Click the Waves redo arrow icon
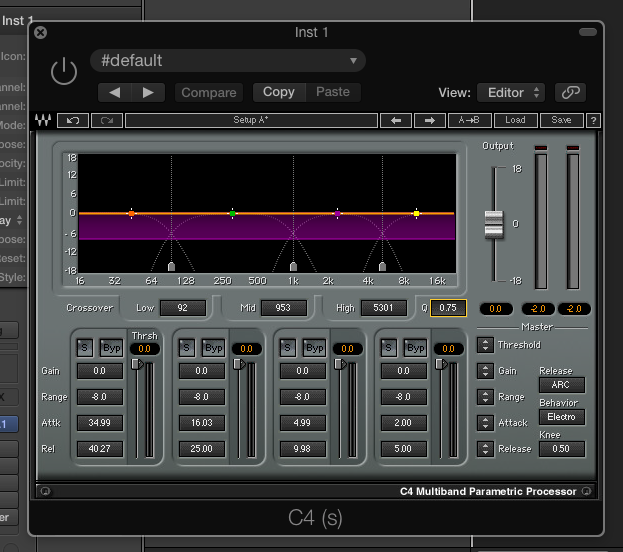The image size is (623, 552). pyautogui.click(x=106, y=120)
